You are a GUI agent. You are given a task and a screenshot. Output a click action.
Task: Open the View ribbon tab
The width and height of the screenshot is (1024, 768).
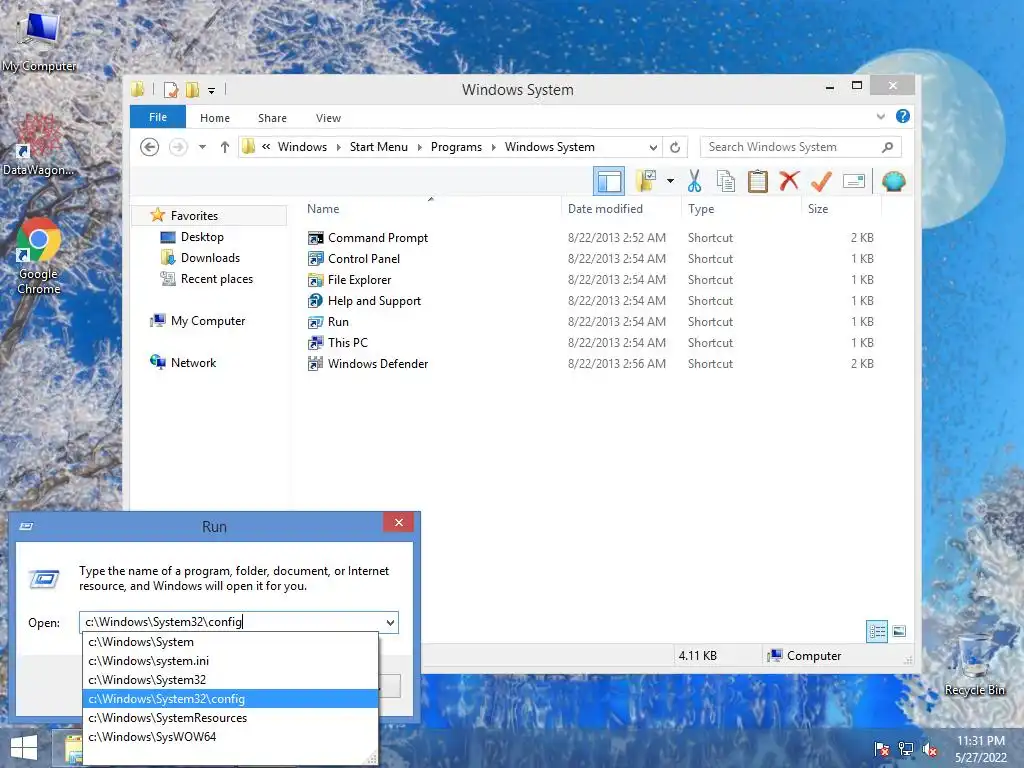pyautogui.click(x=328, y=118)
